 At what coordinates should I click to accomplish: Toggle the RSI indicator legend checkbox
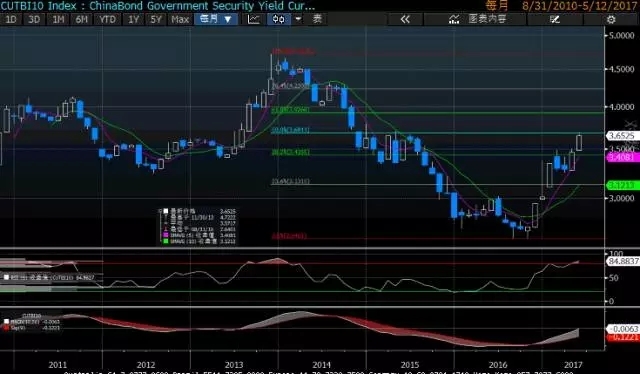click(x=7, y=277)
